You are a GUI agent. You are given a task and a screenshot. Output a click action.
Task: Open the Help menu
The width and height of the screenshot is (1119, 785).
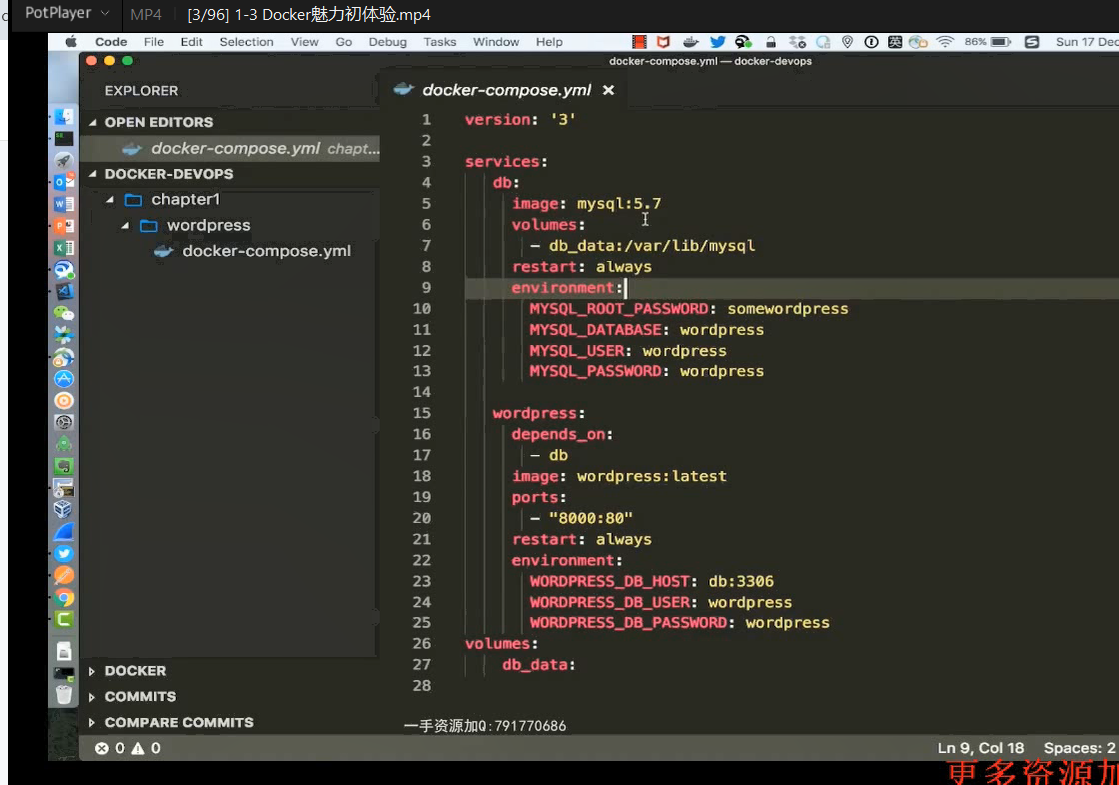(549, 42)
